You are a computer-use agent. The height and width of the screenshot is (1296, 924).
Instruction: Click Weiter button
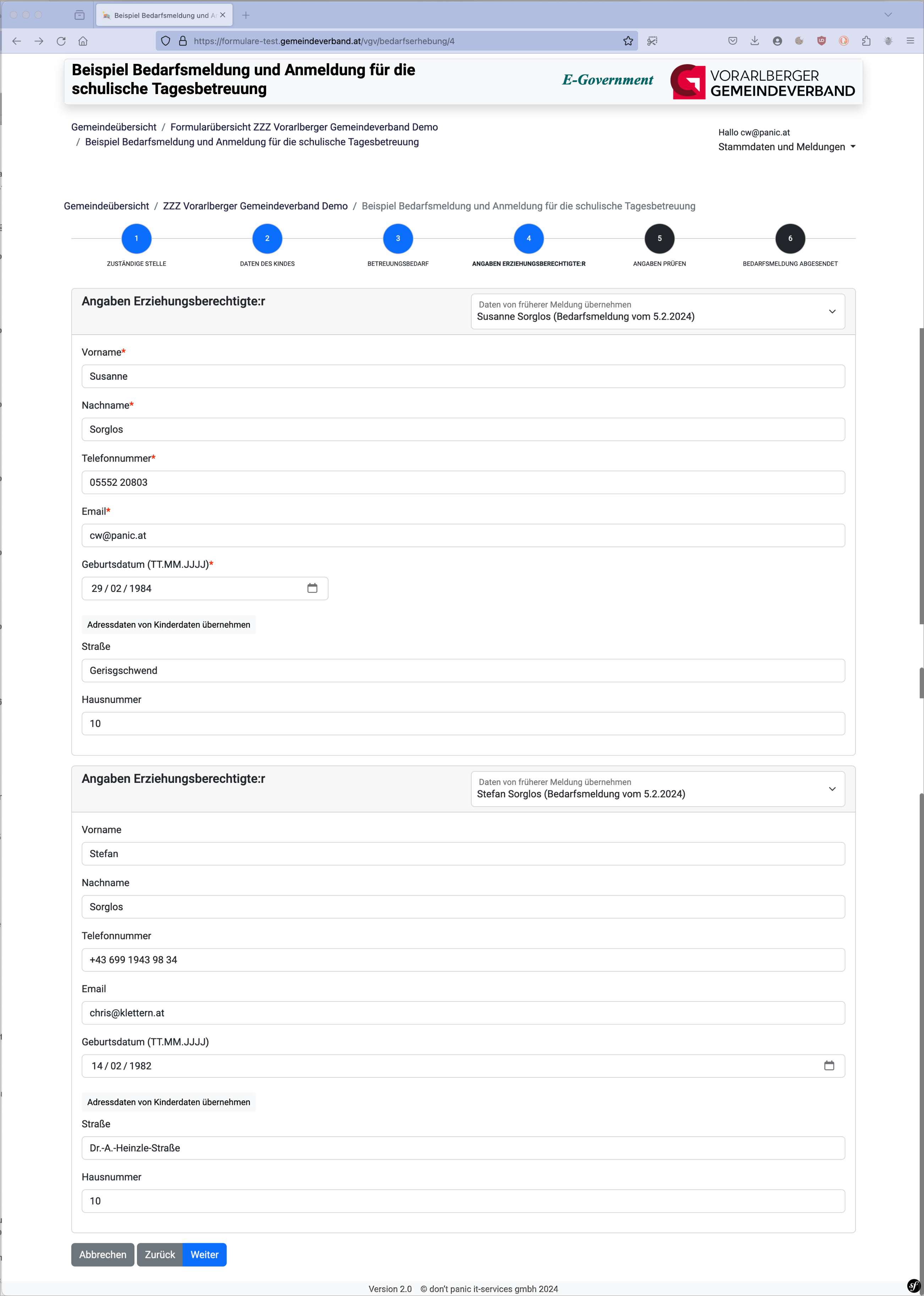click(x=204, y=1254)
